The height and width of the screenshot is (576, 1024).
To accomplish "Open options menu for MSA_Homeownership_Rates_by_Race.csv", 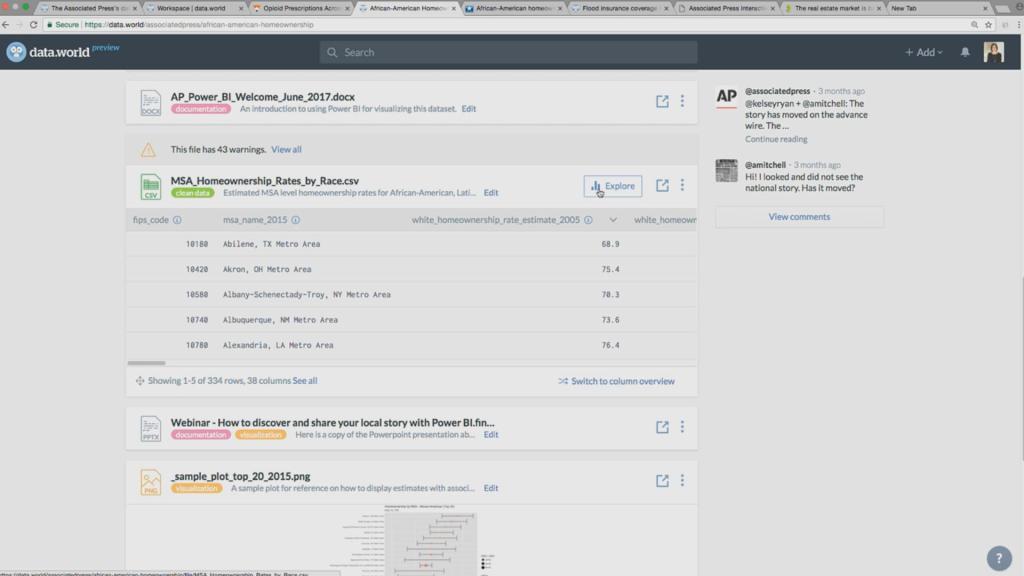I will pyautogui.click(x=682, y=185).
